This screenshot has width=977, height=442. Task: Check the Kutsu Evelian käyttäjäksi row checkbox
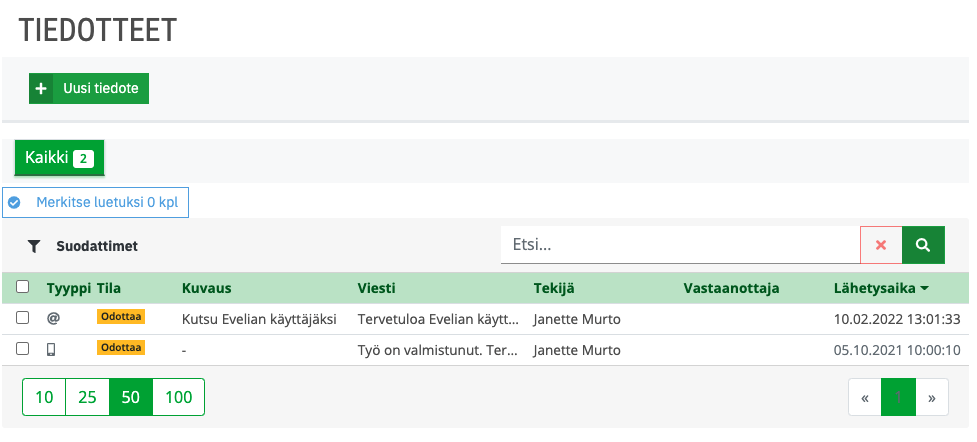[x=23, y=319]
